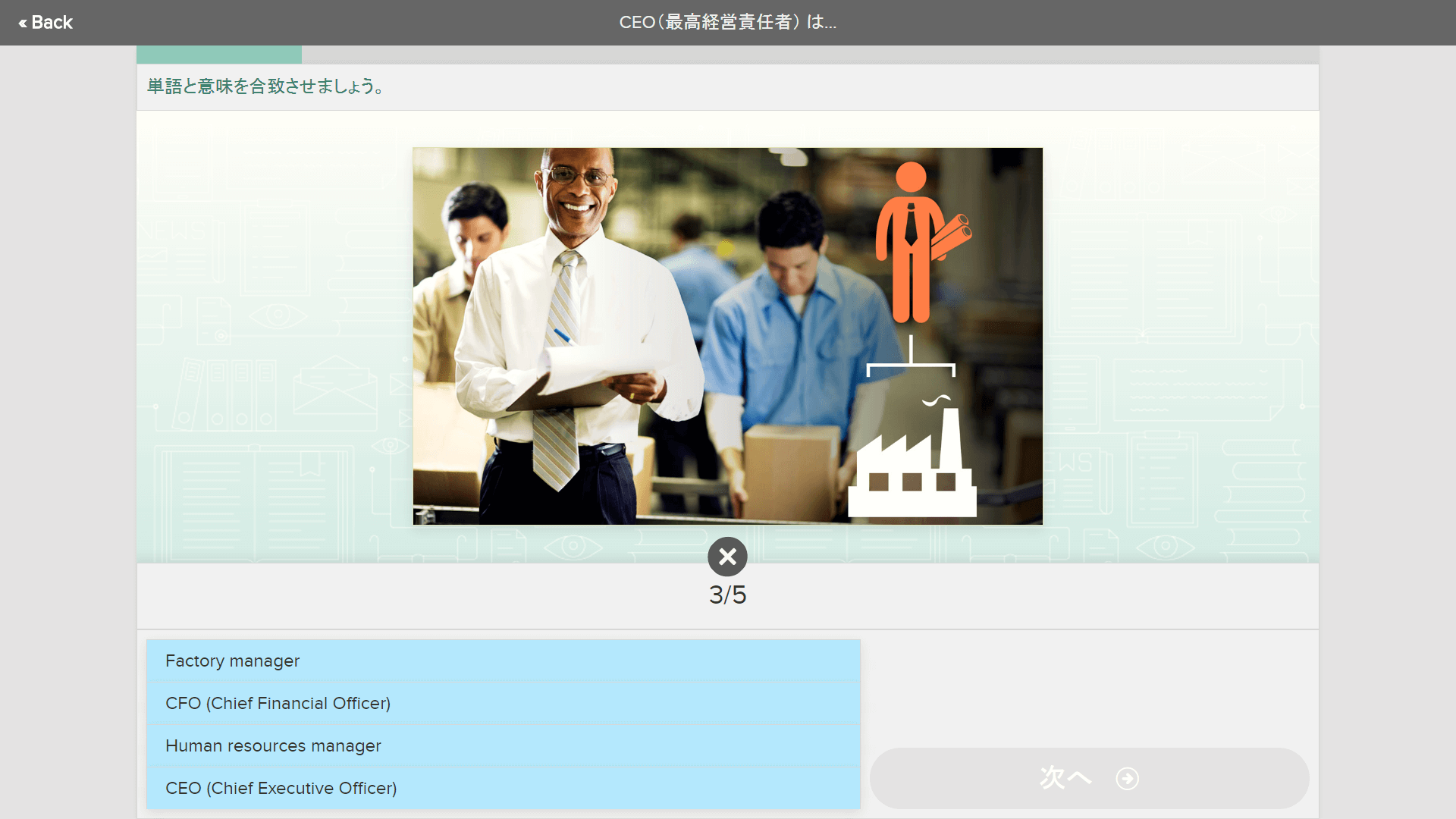Select the Factory manager answer

[x=504, y=661]
